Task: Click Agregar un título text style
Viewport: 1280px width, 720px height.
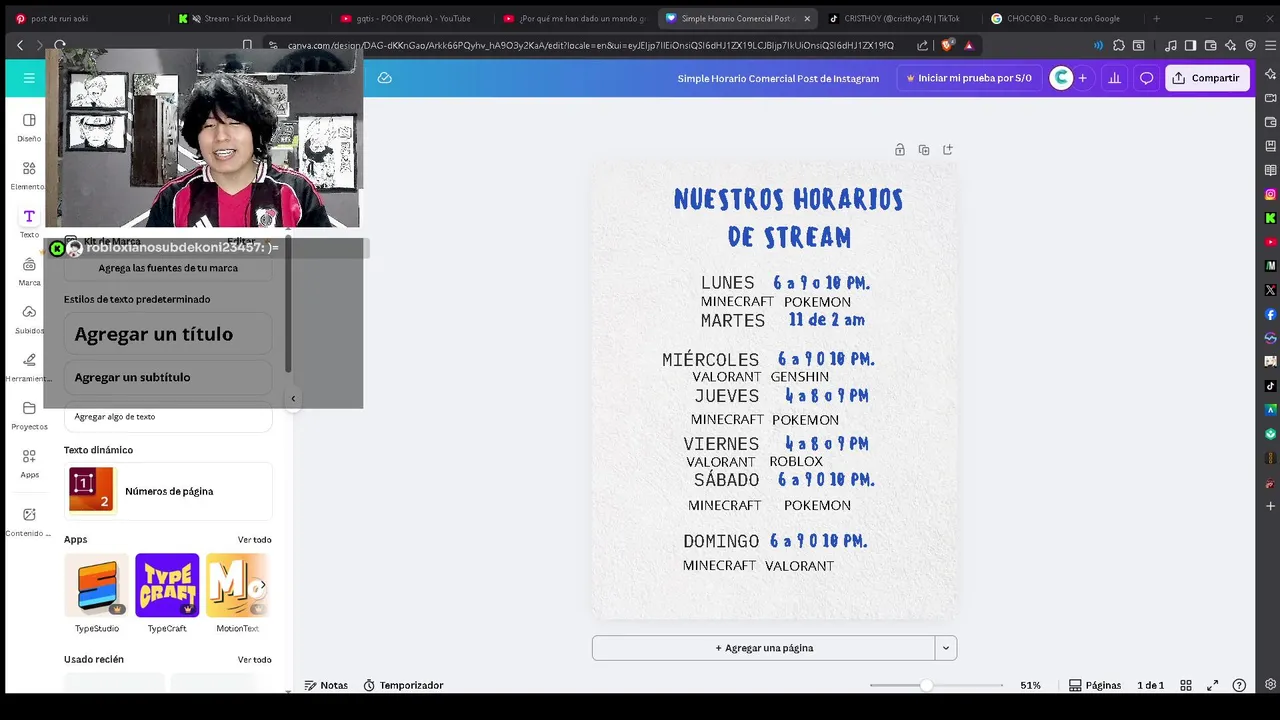Action: [168, 334]
